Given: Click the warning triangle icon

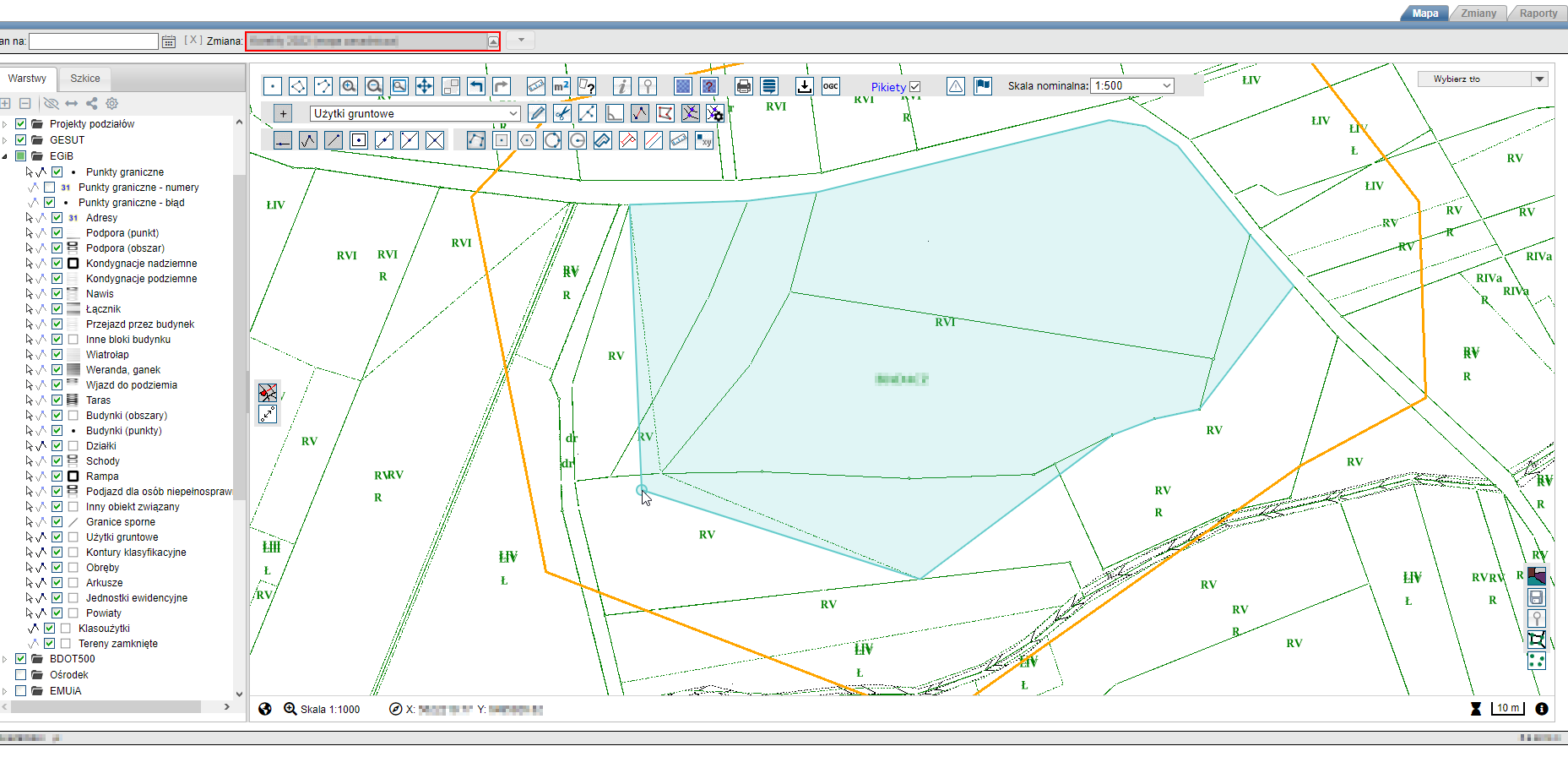Looking at the screenshot, I should point(956,86).
